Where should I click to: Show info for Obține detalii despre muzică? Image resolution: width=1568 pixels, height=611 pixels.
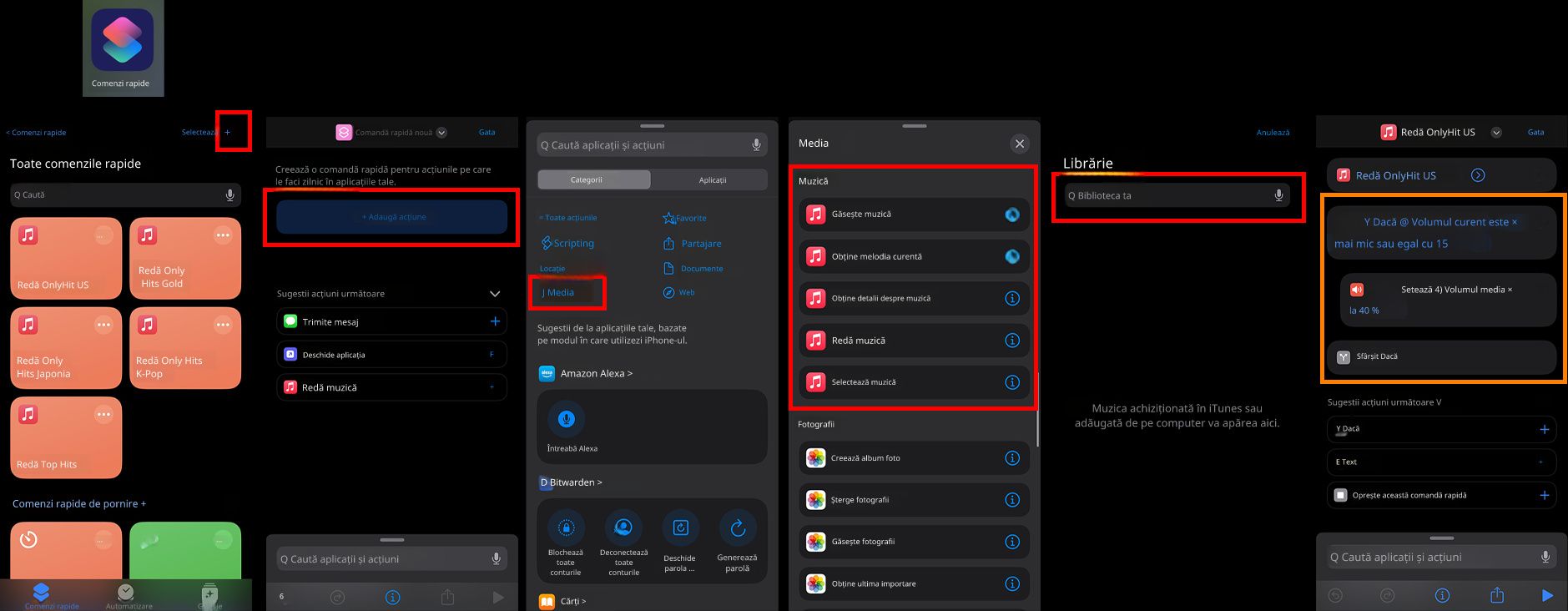pyautogui.click(x=1012, y=298)
